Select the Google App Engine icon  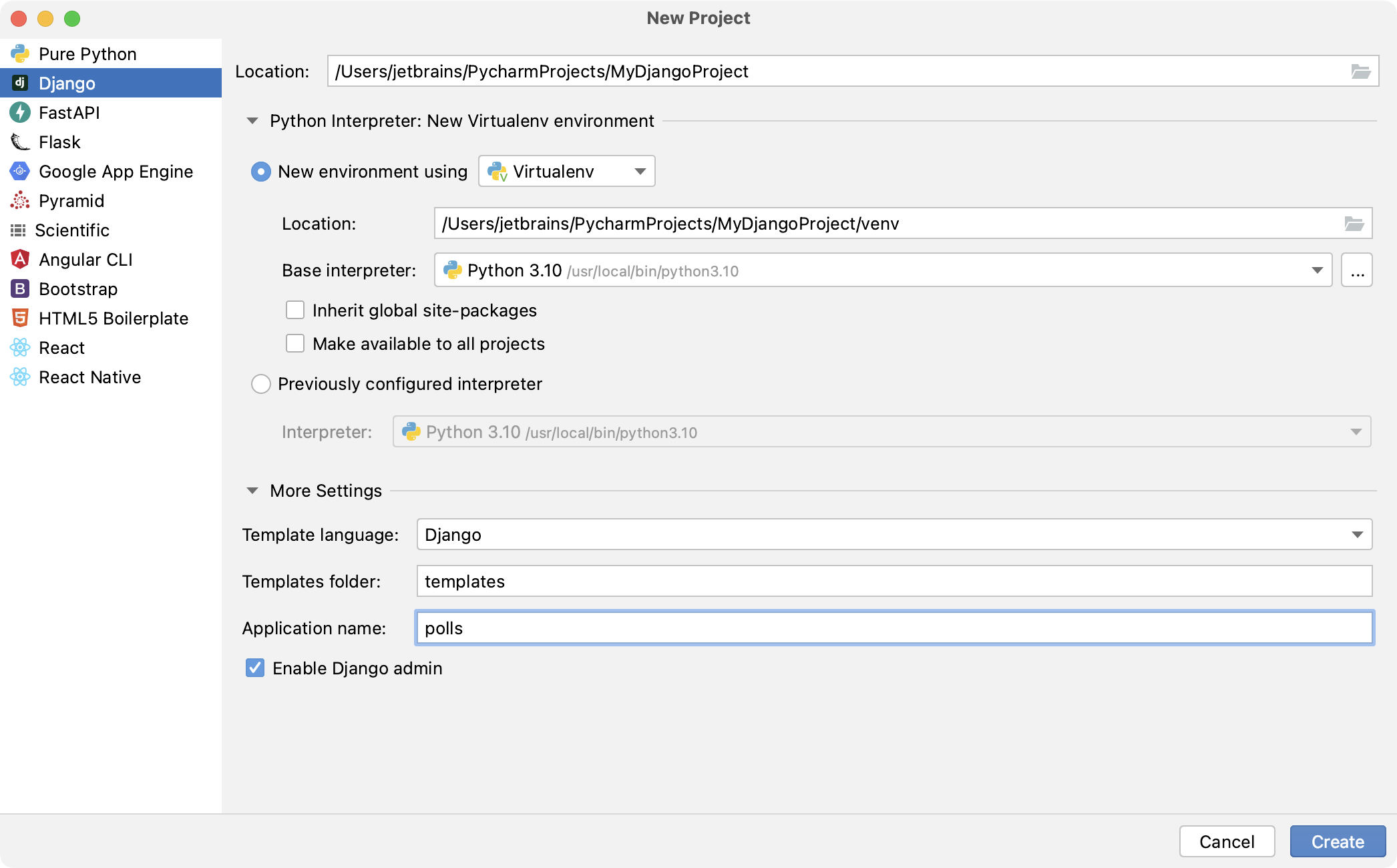pyautogui.click(x=19, y=171)
